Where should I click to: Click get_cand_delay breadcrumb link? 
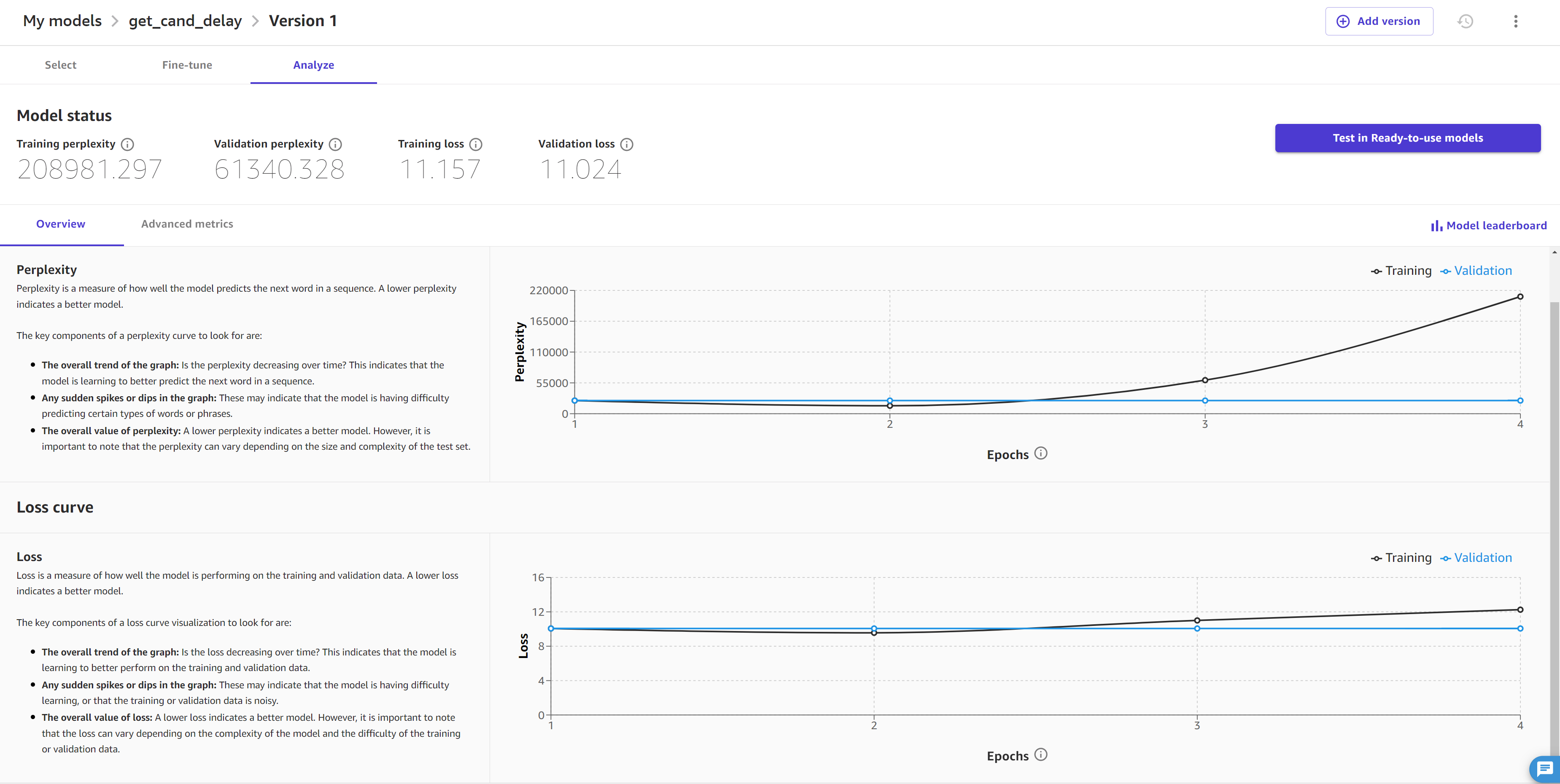[x=186, y=20]
